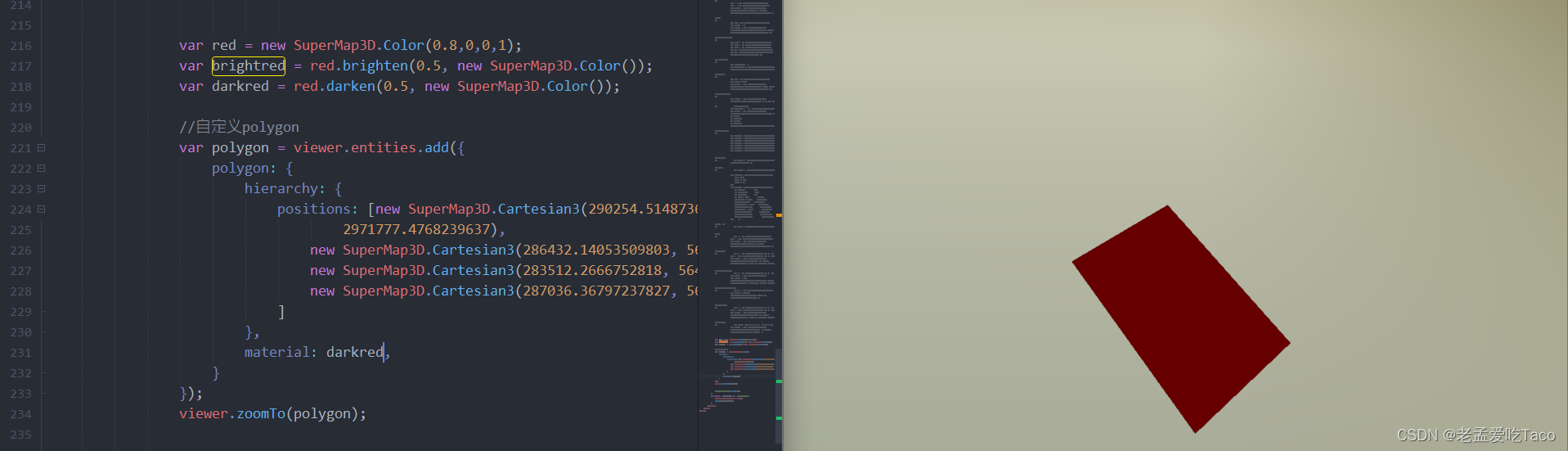Click line number 220 in the gutter
The height and width of the screenshot is (451, 1568).
21,128
